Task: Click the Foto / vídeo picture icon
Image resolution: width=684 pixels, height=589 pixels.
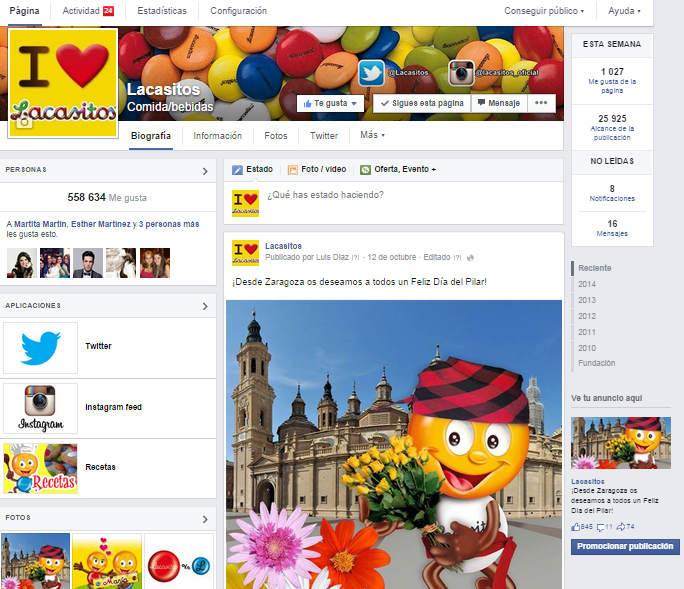Action: click(x=293, y=170)
